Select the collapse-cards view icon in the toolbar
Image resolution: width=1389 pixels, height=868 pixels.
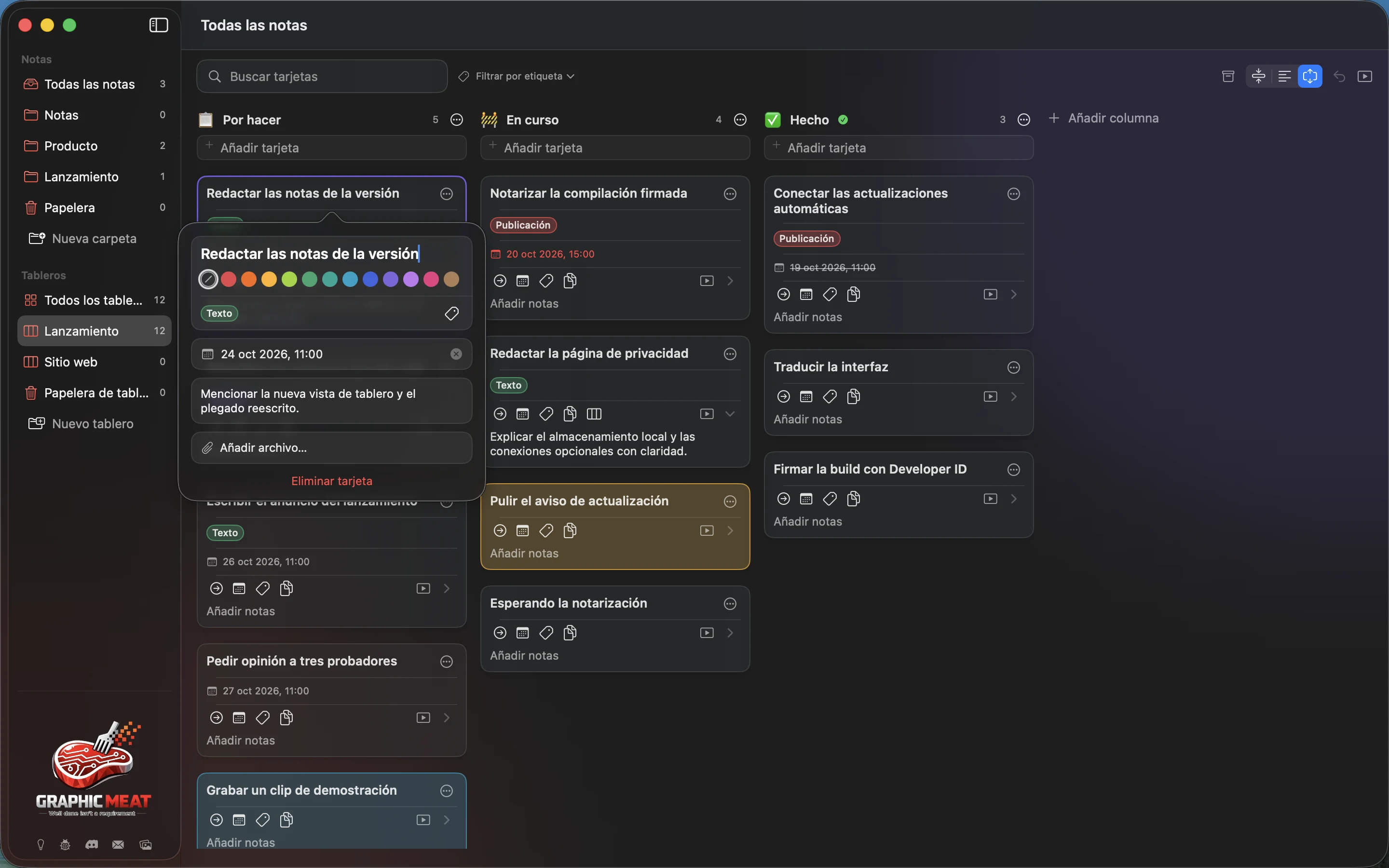1259,76
